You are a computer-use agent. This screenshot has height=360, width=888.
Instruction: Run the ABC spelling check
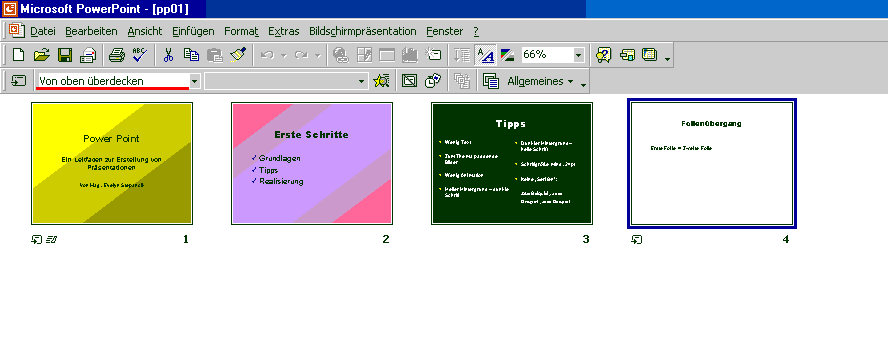139,55
